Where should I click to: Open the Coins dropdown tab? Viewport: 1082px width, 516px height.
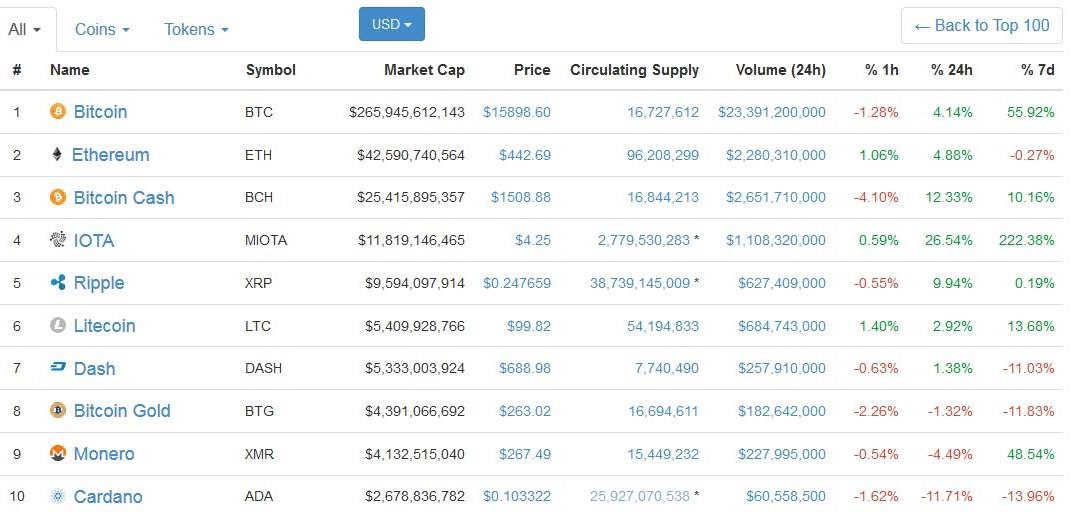pyautogui.click(x=102, y=30)
